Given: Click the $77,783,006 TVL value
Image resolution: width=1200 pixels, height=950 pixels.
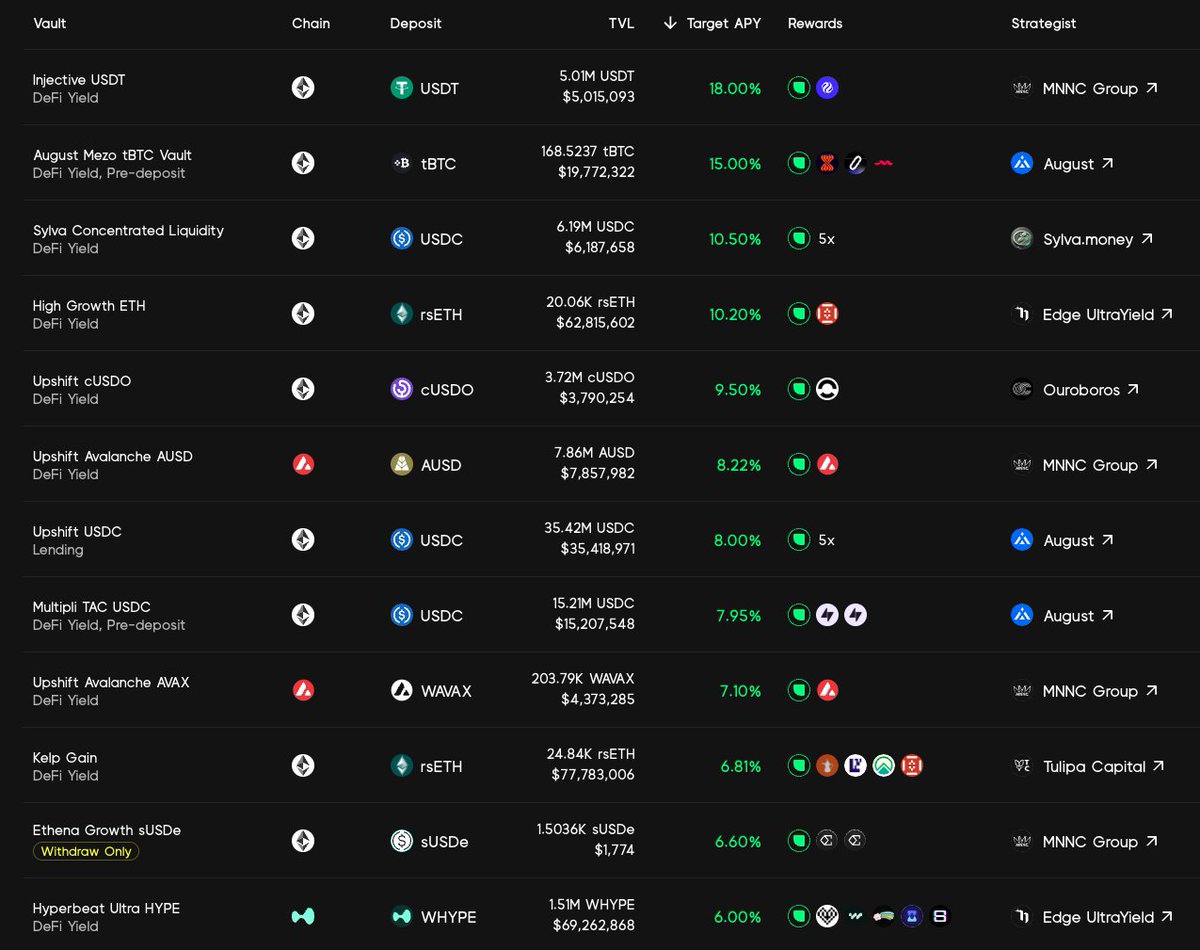Looking at the screenshot, I should [x=593, y=775].
